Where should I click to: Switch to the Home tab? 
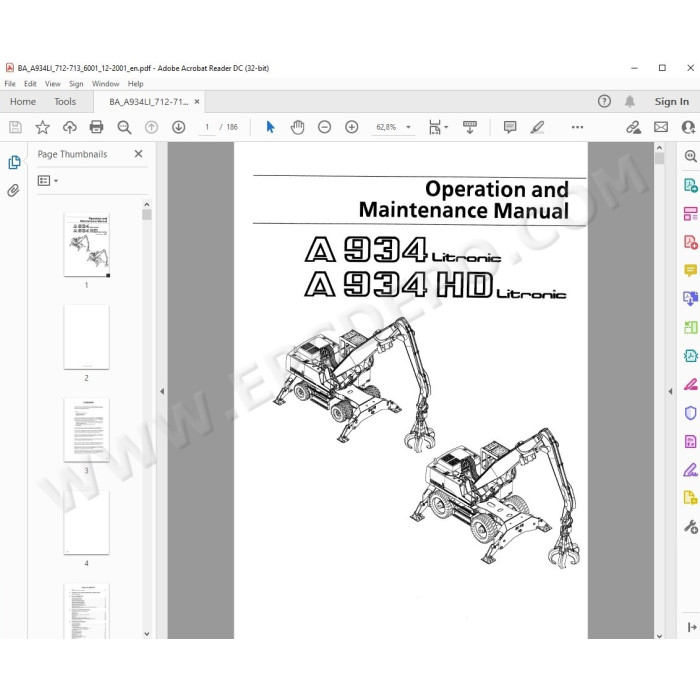[23, 101]
